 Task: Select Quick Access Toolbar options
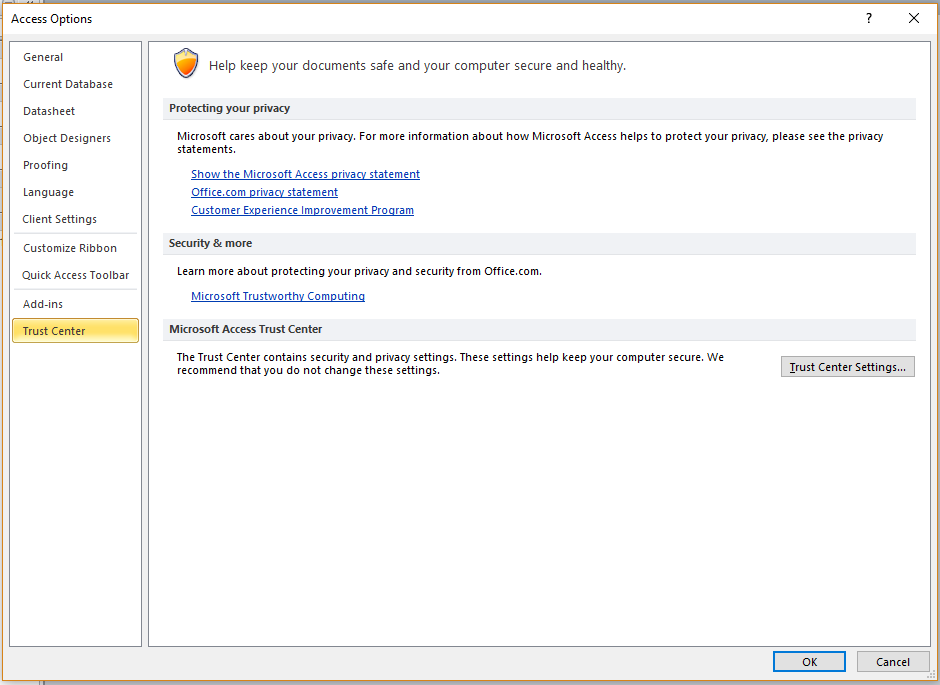(76, 274)
